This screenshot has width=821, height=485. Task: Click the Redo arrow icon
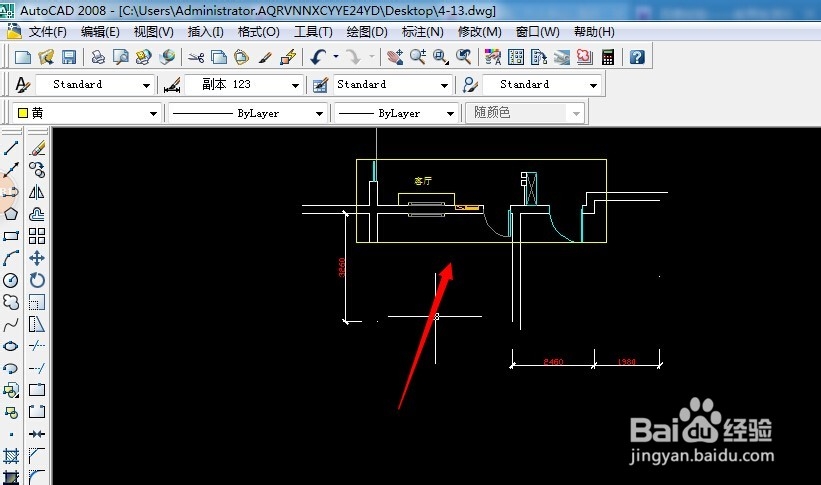click(354, 57)
